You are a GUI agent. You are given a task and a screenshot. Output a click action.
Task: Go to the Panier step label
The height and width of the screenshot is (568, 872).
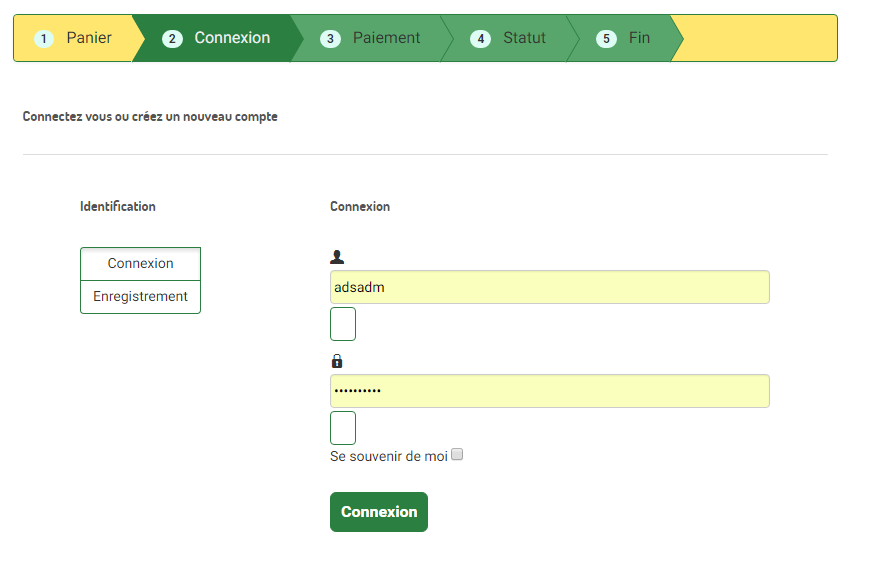(x=89, y=38)
